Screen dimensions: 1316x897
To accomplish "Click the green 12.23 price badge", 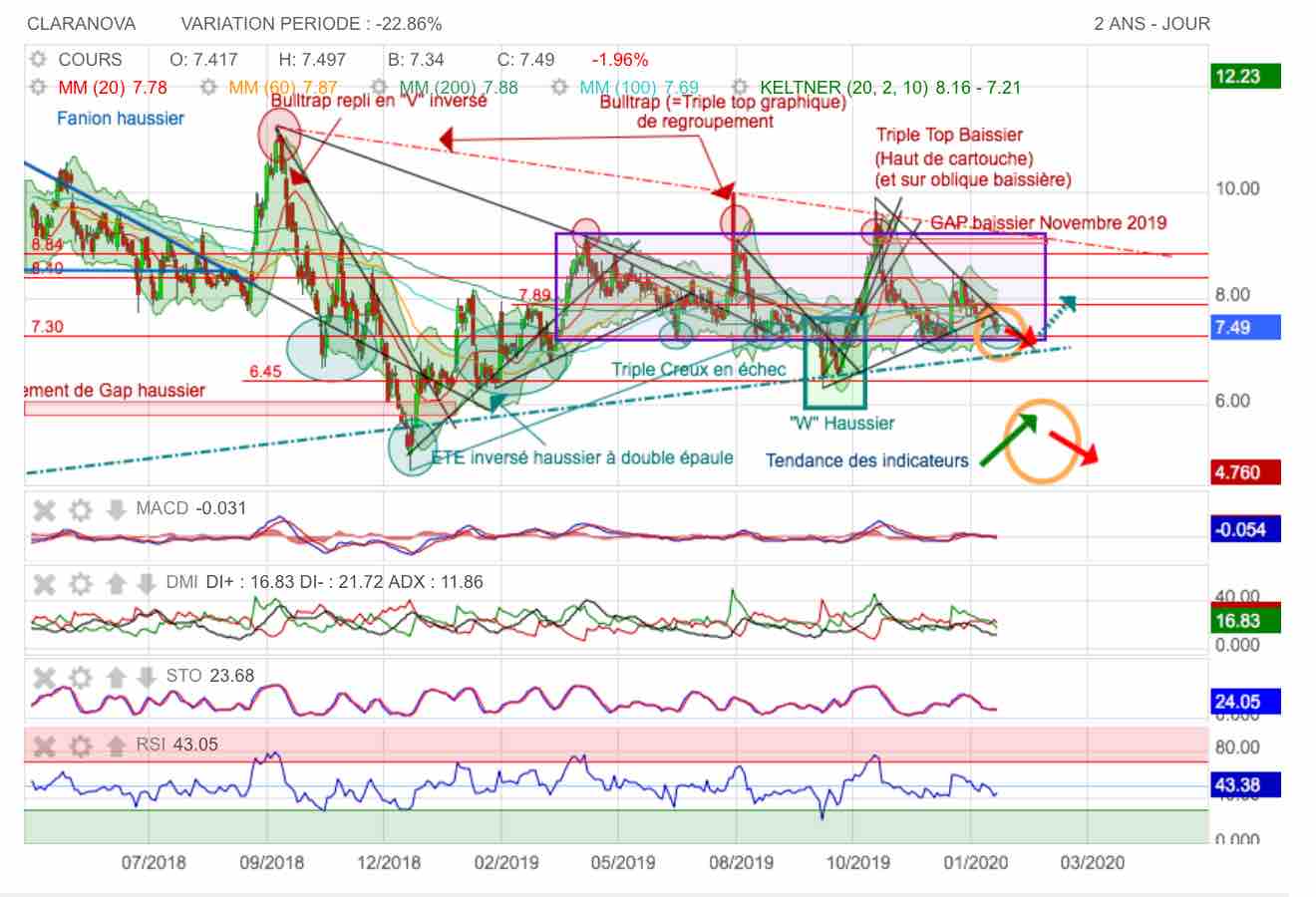I will click(x=1244, y=76).
